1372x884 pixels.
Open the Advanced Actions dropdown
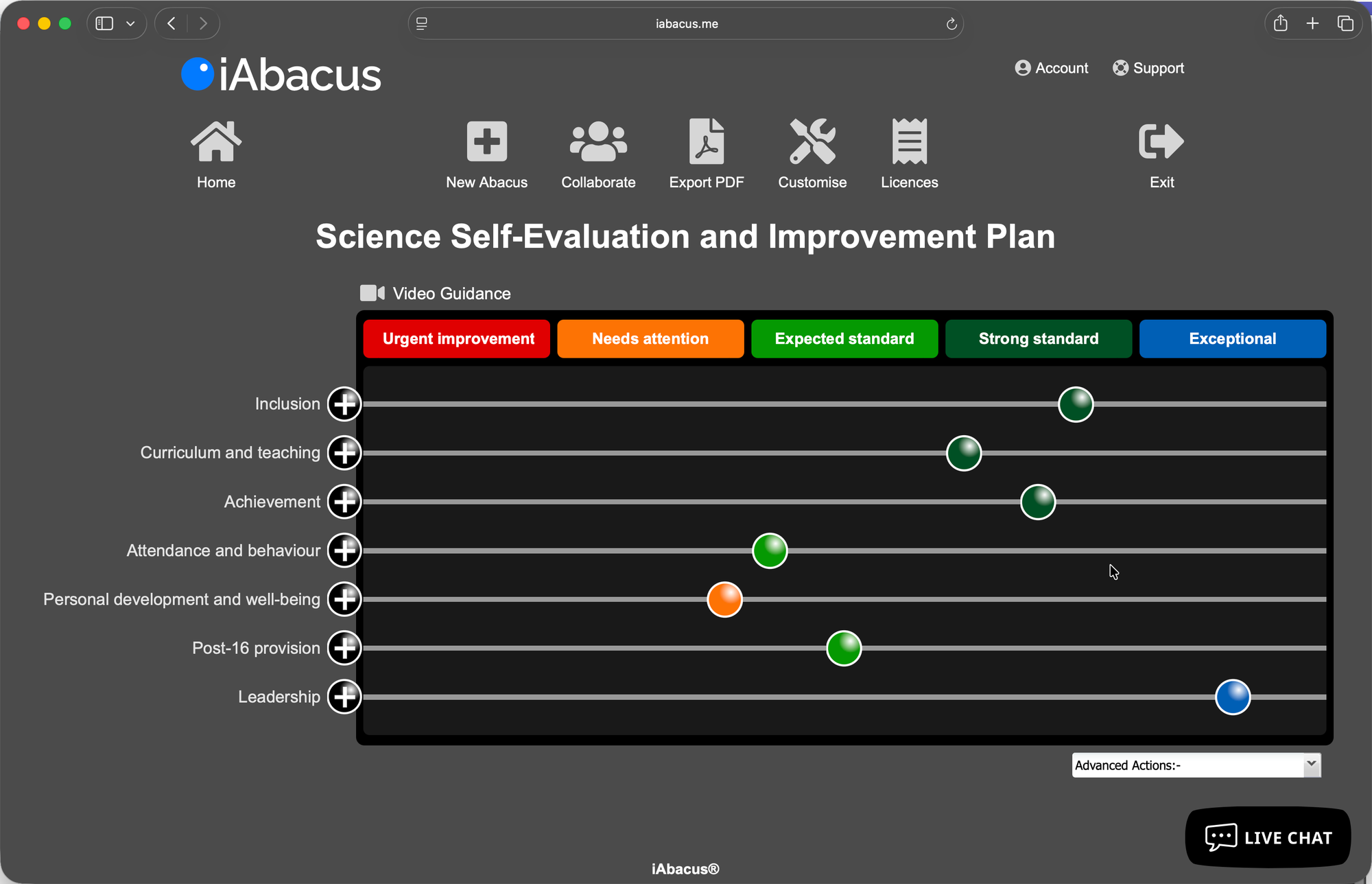pos(1196,765)
